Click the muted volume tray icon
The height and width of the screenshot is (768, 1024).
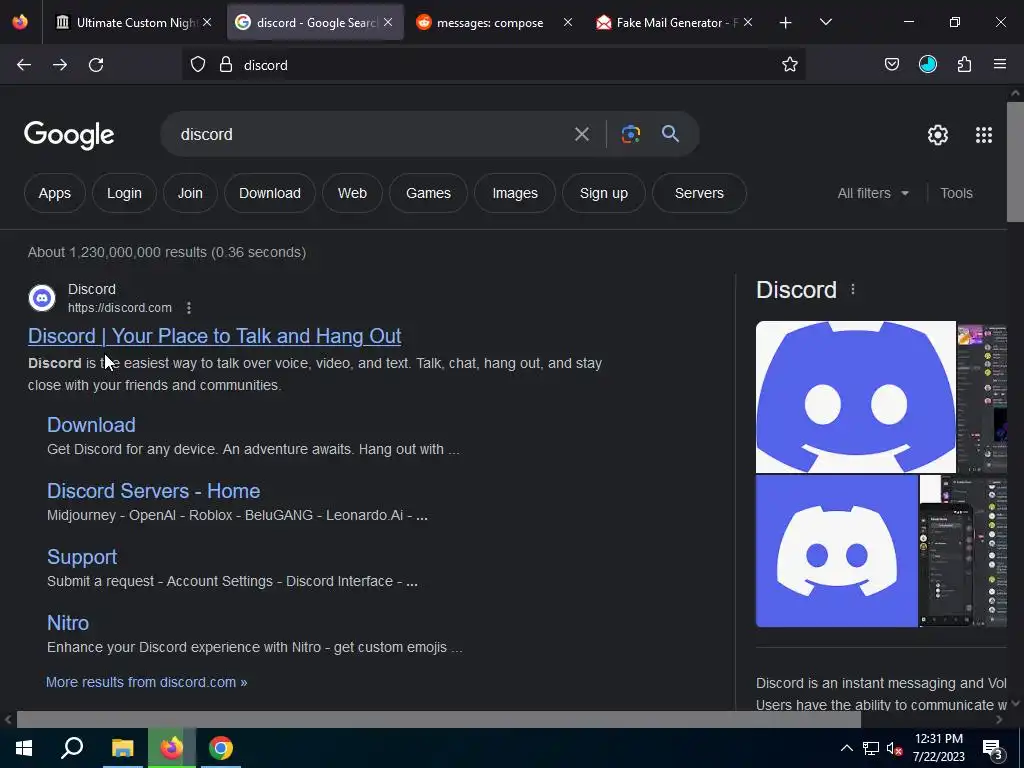click(x=894, y=748)
